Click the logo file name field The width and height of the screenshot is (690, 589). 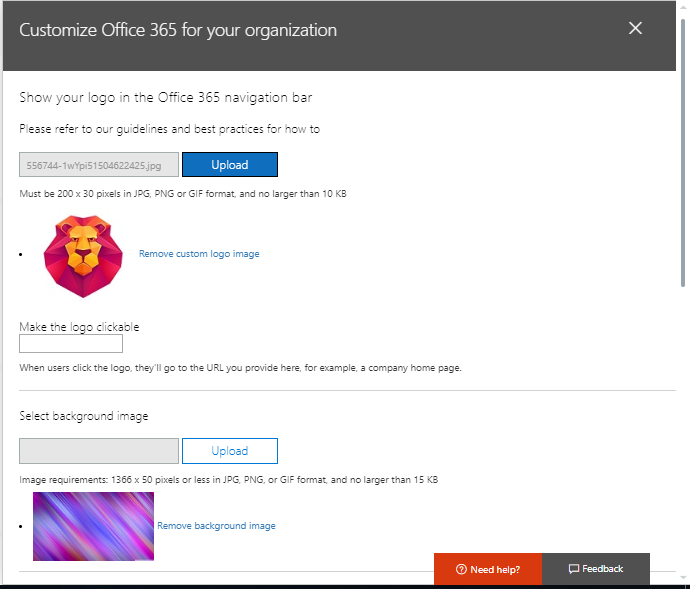pos(99,164)
